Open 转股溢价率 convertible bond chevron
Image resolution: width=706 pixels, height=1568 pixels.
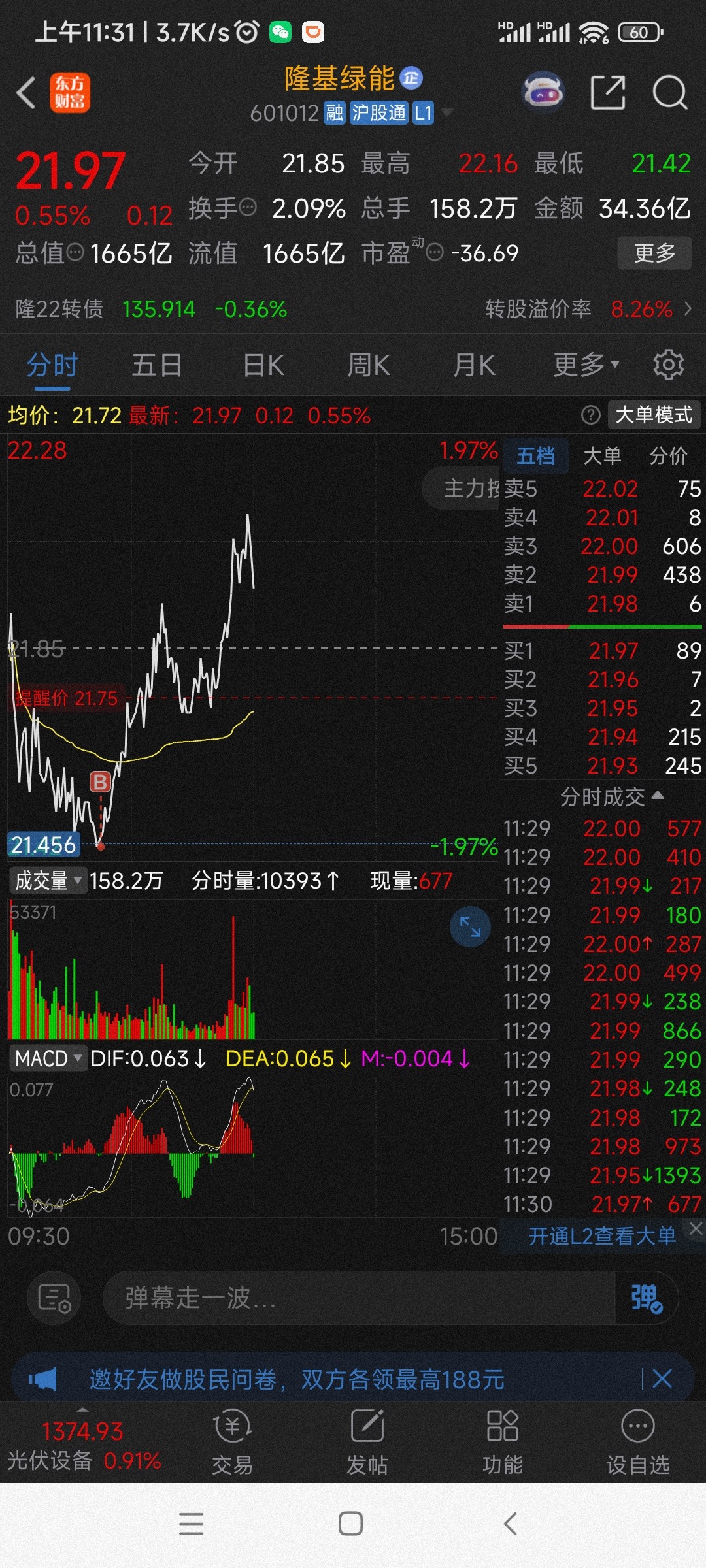click(x=688, y=308)
